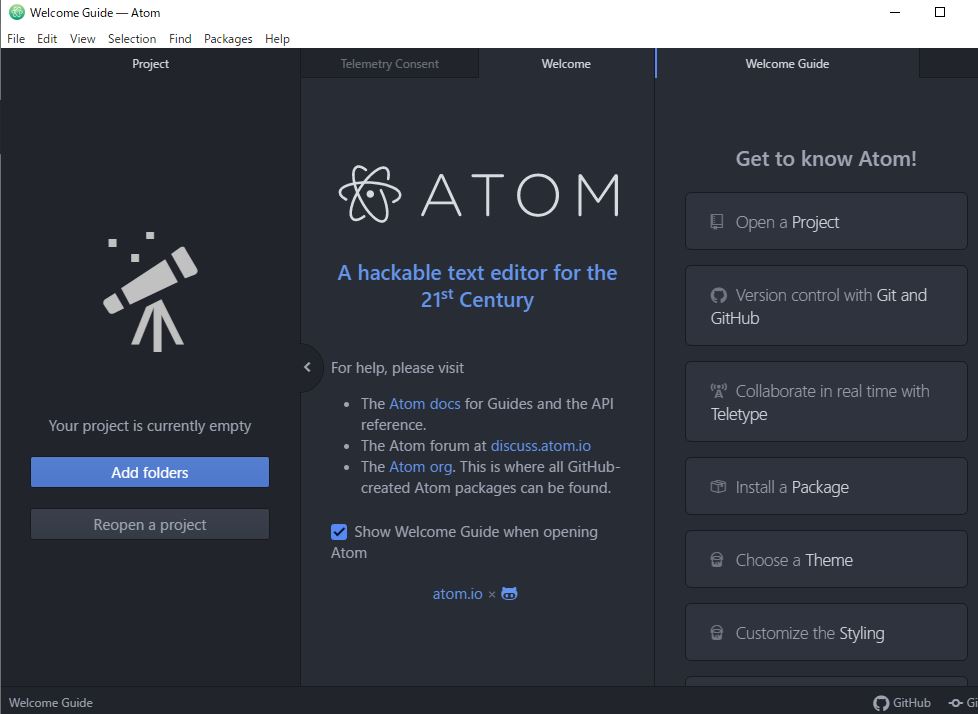Viewport: 978px width, 714px height.
Task: Click Reopen a project button
Action: [x=150, y=524]
